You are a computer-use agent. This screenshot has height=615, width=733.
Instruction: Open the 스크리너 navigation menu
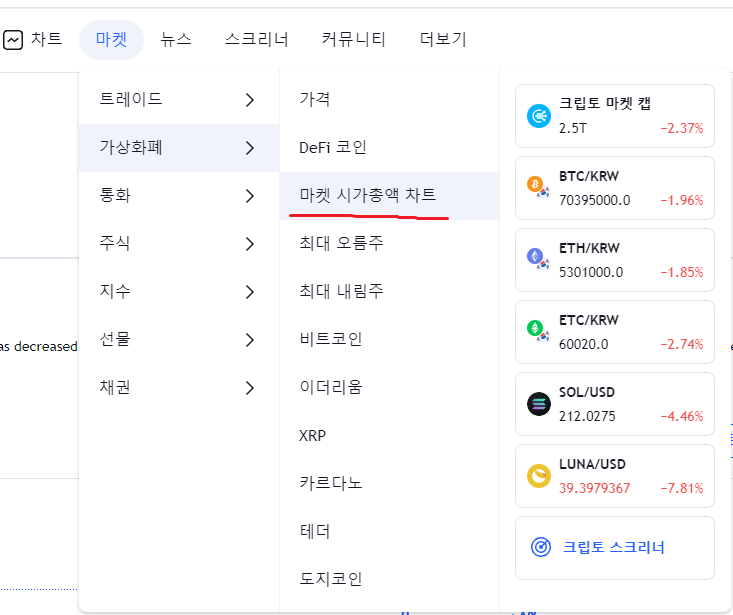pyautogui.click(x=257, y=39)
